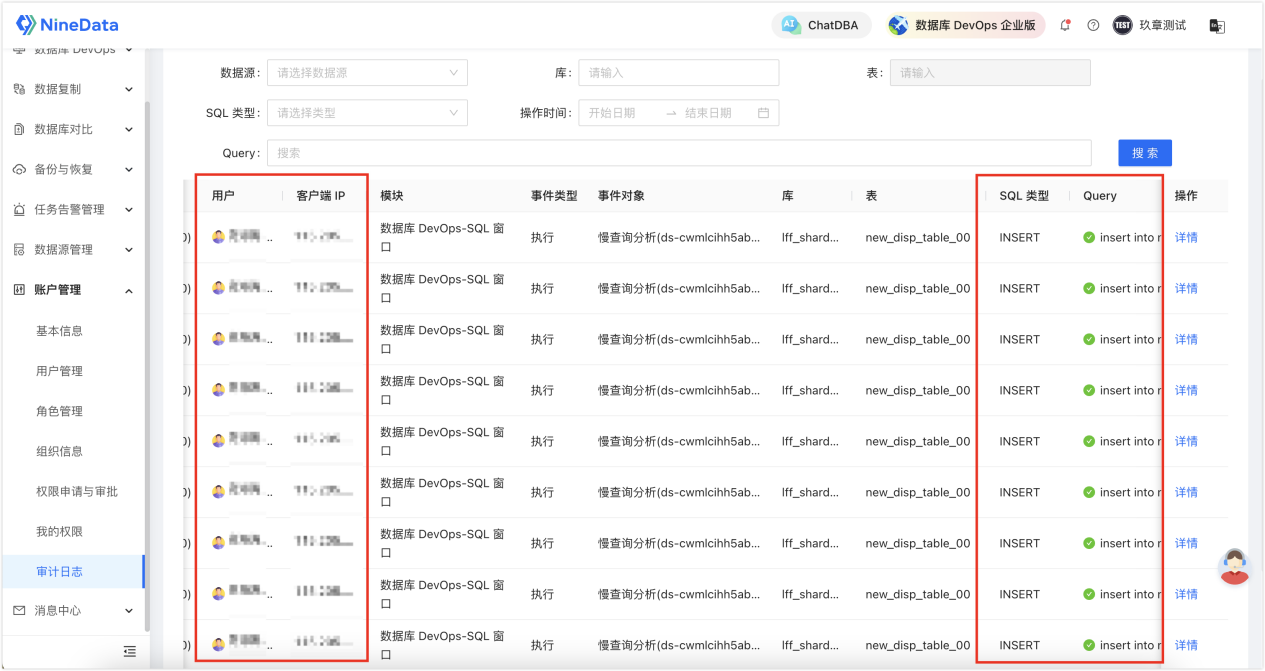Click the 事件类型 column header
This screenshot has width=1265, height=671.
pyautogui.click(x=554, y=196)
